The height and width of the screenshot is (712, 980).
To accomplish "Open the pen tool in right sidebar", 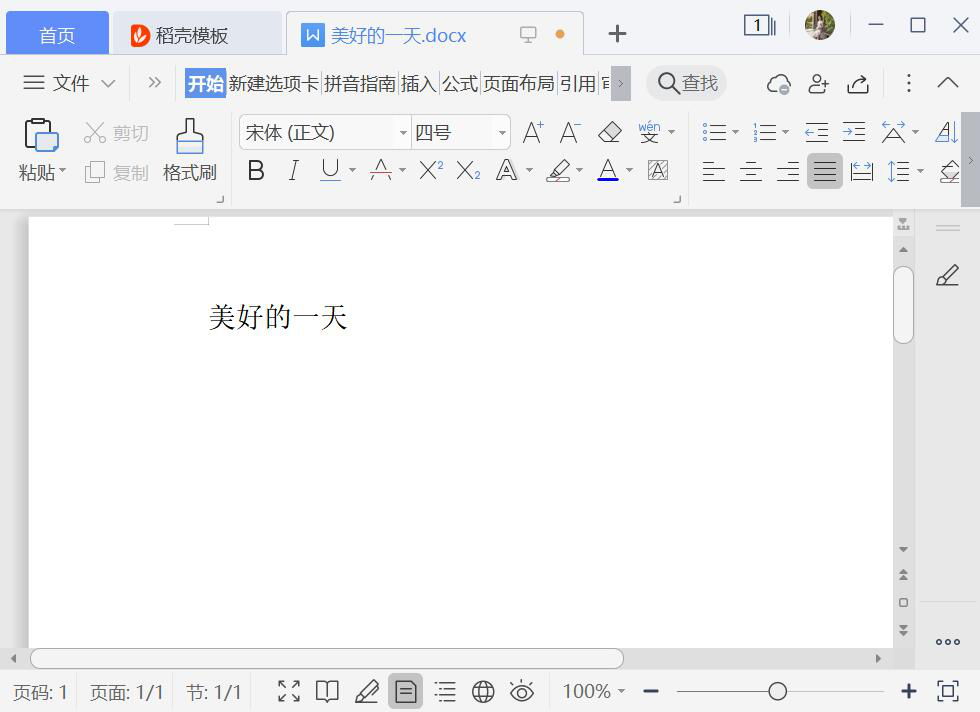I will click(948, 275).
